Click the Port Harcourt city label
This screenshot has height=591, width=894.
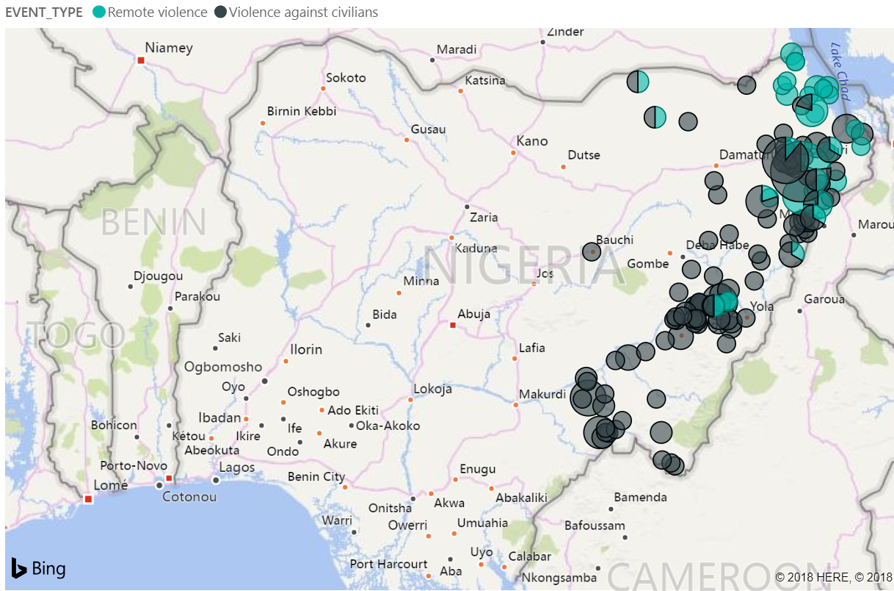coord(388,564)
